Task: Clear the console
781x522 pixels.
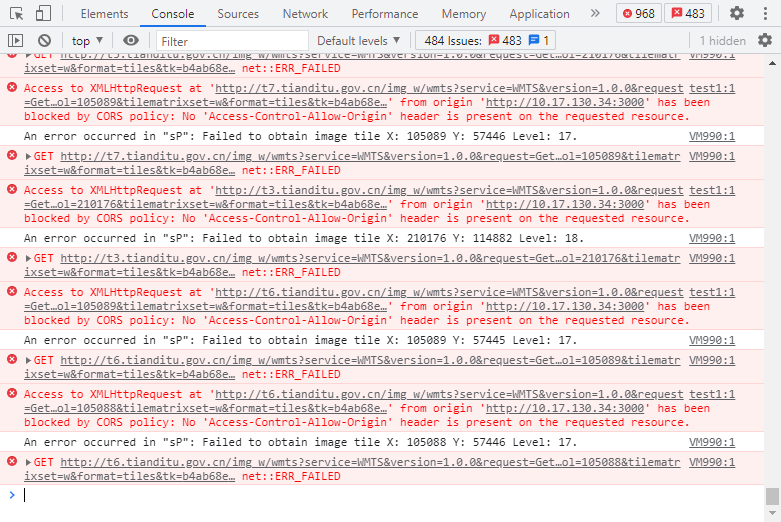Action: pos(44,40)
